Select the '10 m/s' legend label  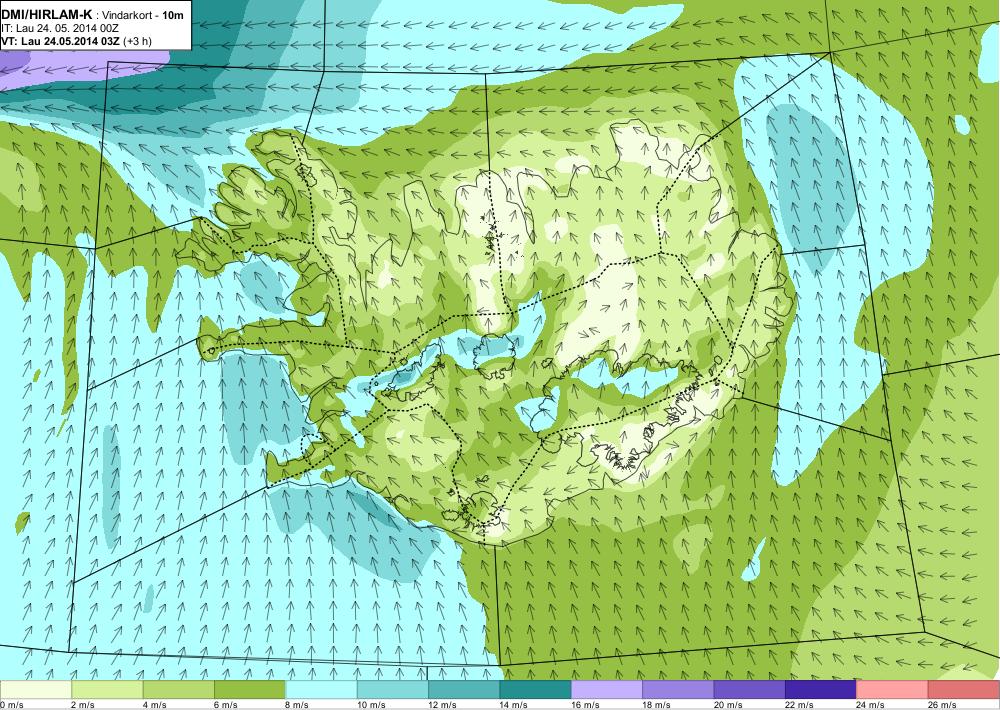(372, 705)
